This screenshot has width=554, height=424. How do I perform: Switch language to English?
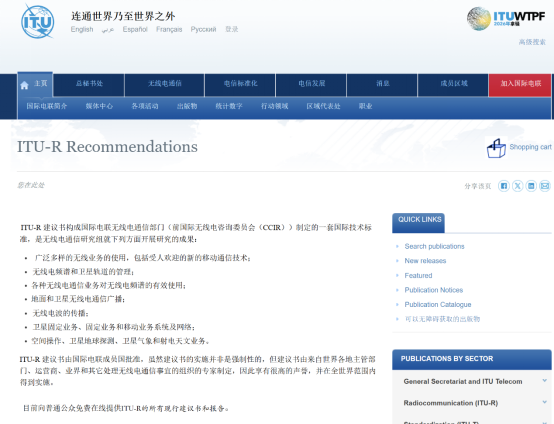(x=82, y=29)
